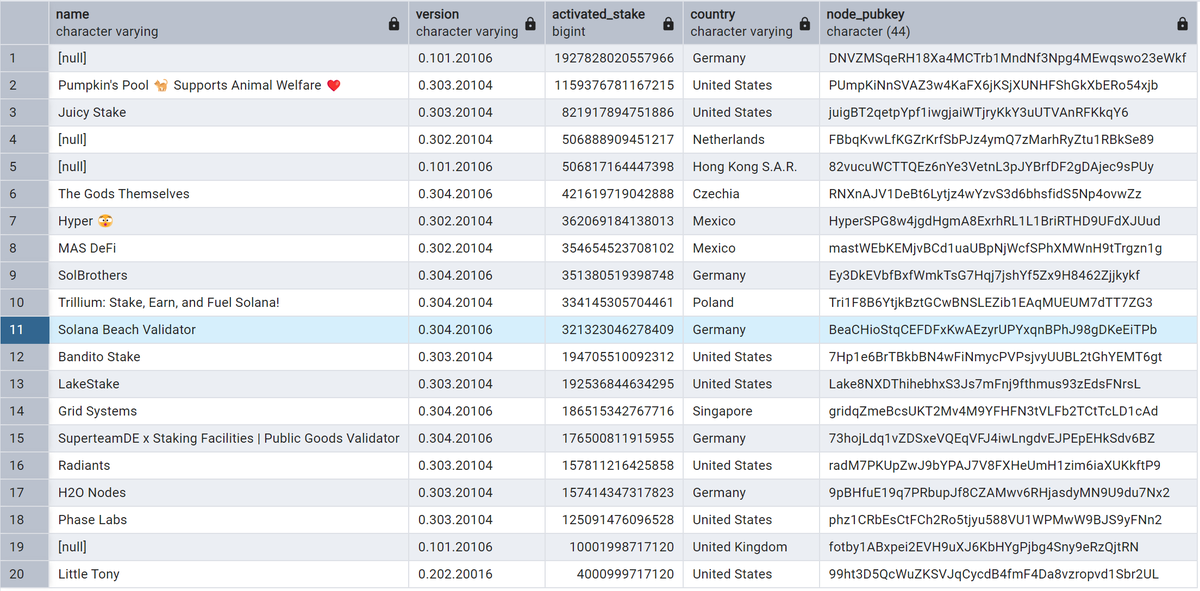Viewport: 1200px width, 591px height.
Task: Click the "The Gods Themselves" cell
Action: [228, 194]
